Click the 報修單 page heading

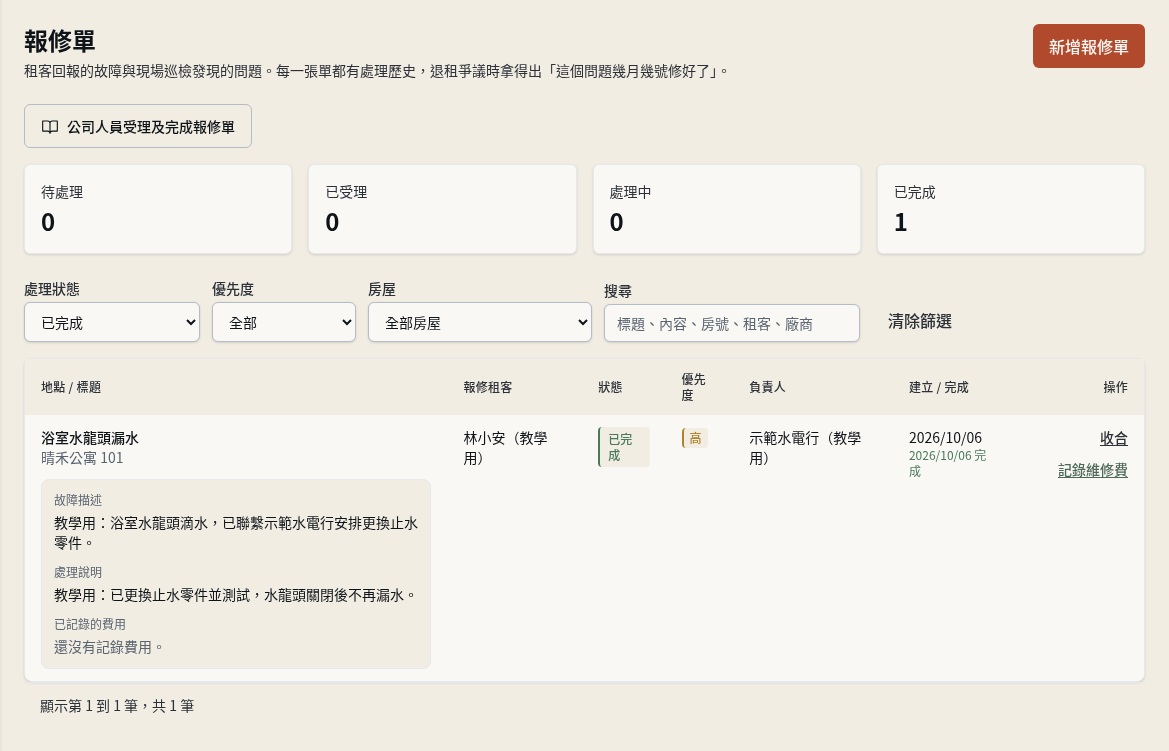pos(60,41)
